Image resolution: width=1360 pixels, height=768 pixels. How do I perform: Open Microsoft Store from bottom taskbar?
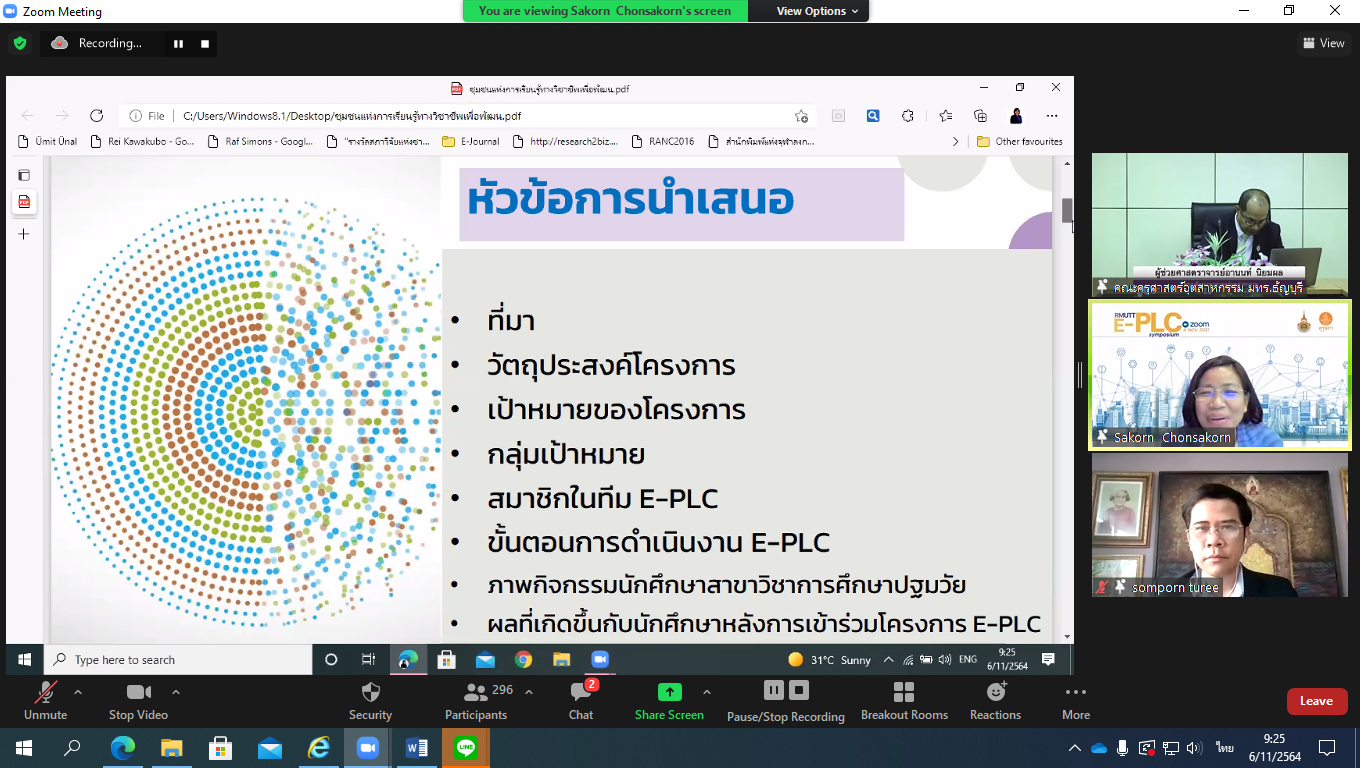[221, 748]
